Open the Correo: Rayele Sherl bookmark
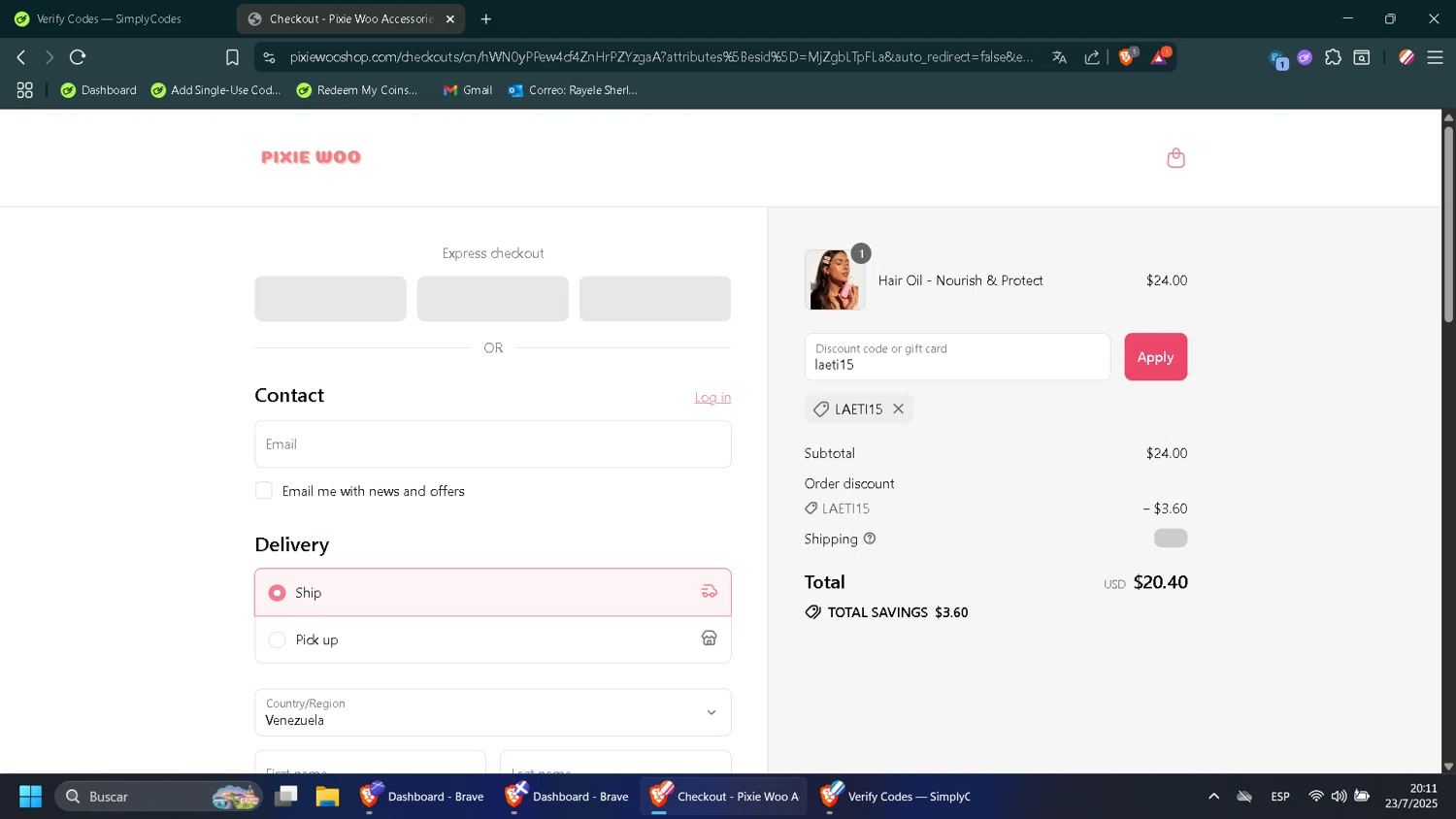 (573, 90)
